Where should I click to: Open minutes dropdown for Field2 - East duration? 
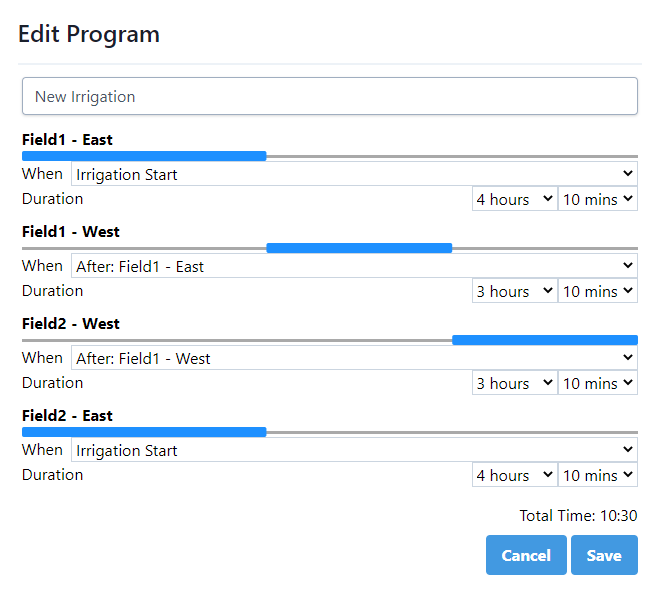tap(597, 475)
